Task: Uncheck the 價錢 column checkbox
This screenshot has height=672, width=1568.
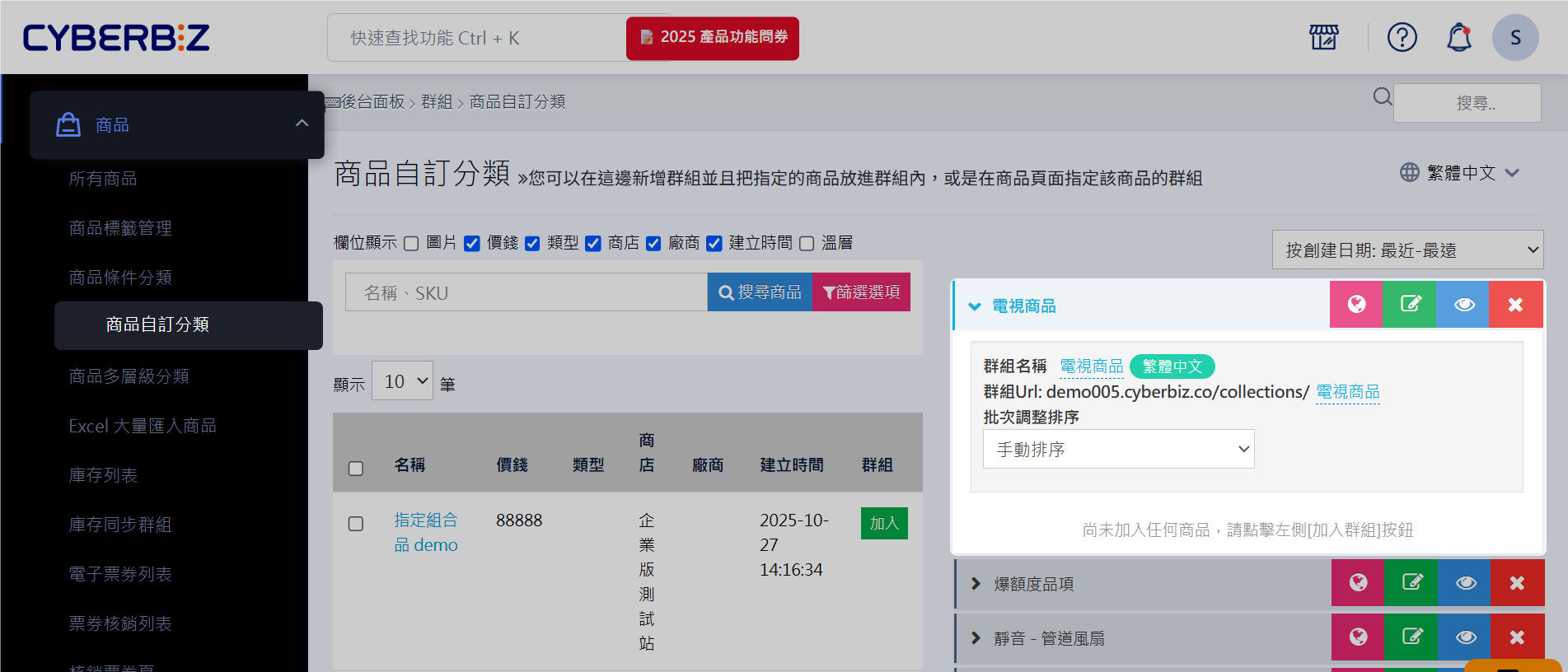Action: click(472, 244)
